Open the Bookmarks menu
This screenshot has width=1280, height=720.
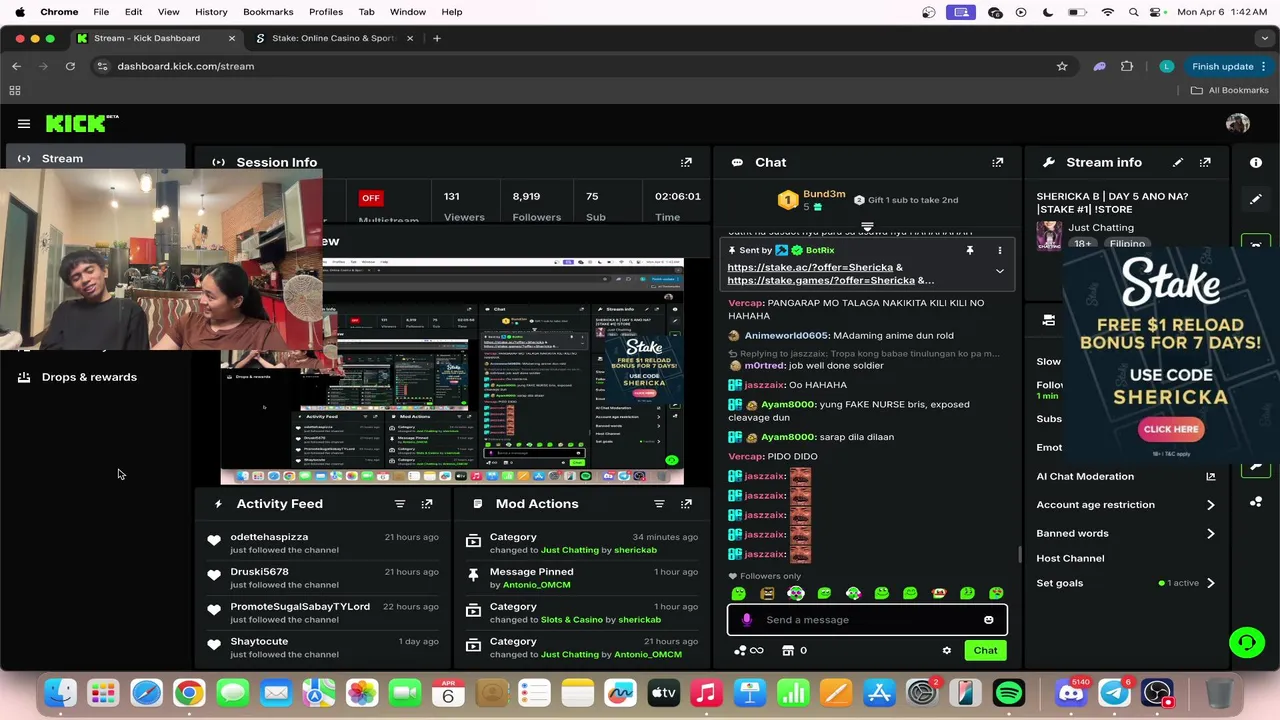(268, 12)
